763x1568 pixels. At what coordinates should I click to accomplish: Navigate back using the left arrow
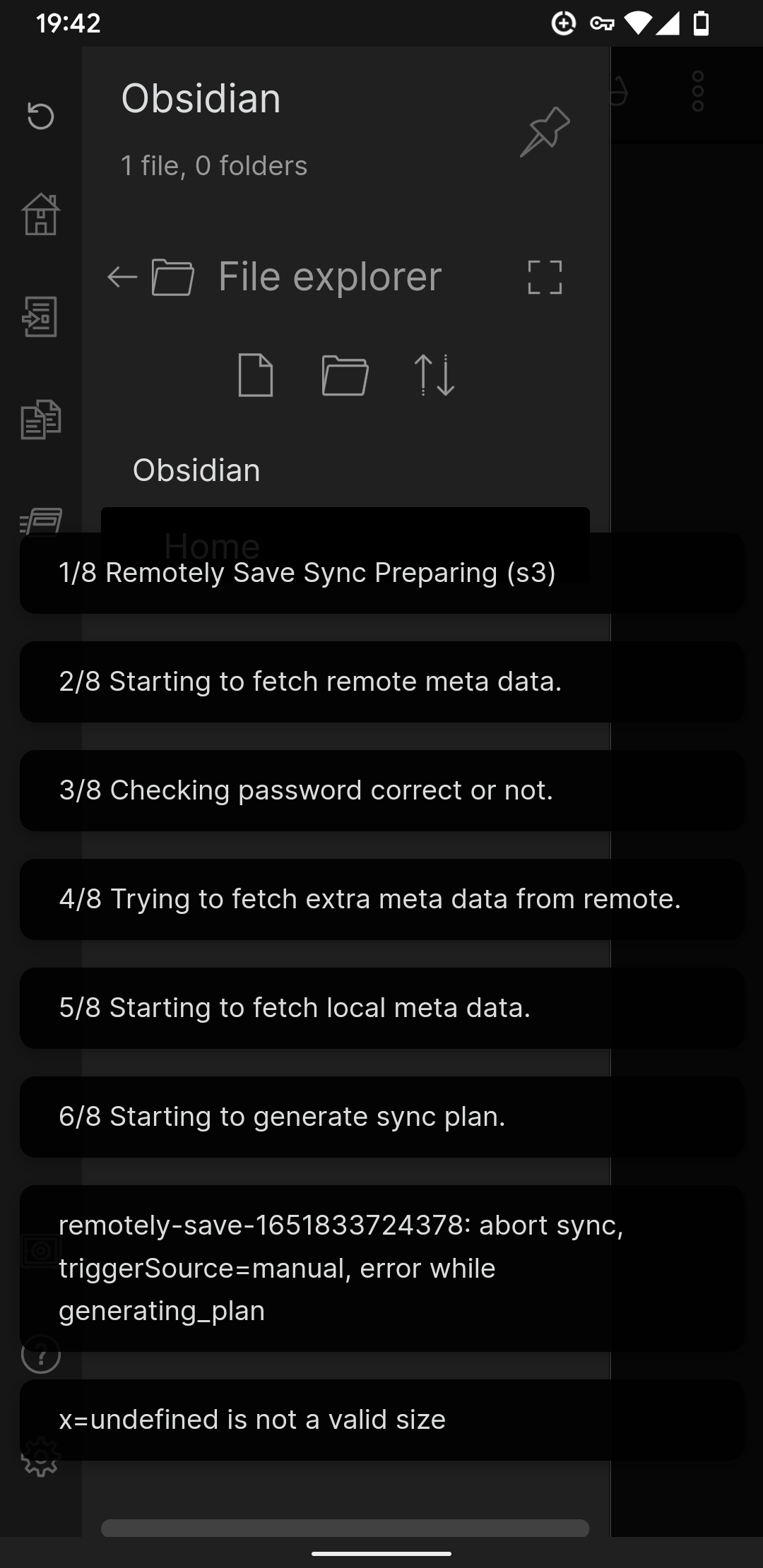pos(122,275)
